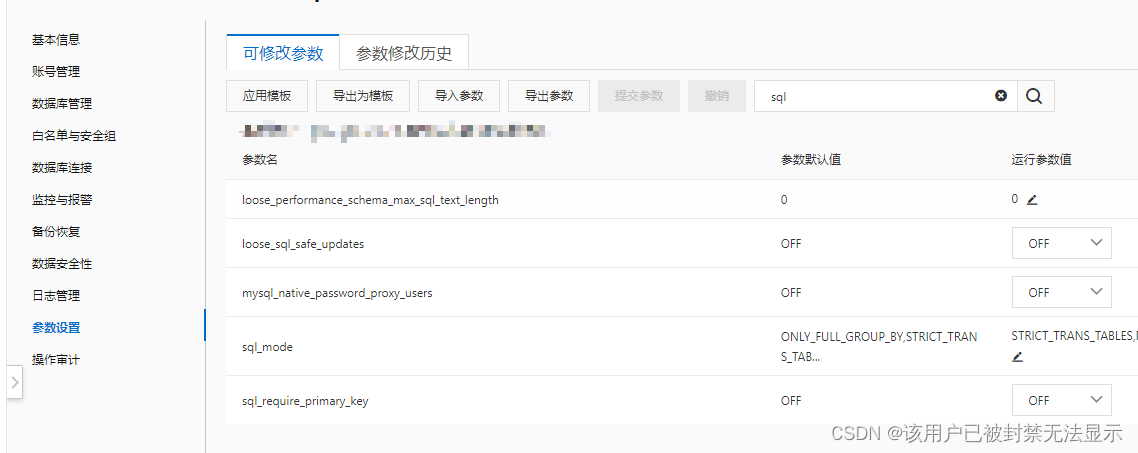Click parameter name sql_mode
This screenshot has height=453, width=1138.
point(268,347)
